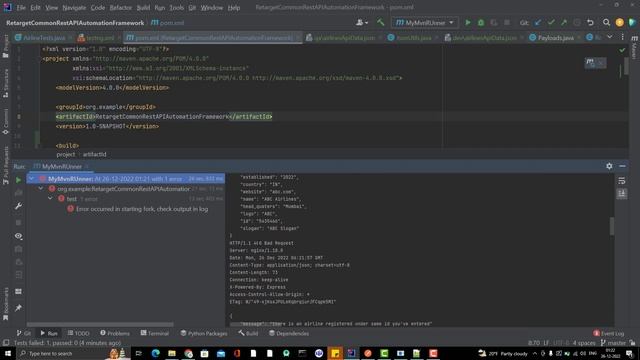
Task: Open editor tab options kebab menu
Action: [x=622, y=37]
